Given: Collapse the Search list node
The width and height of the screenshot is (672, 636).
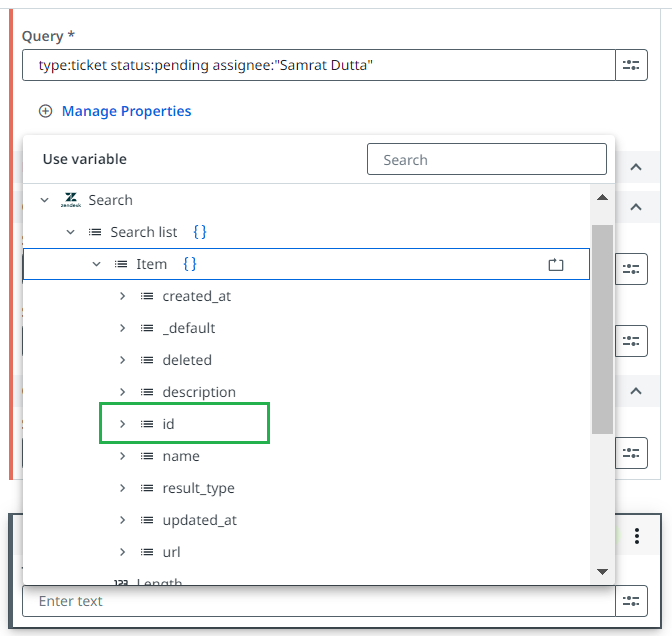Looking at the screenshot, I should coord(70,232).
